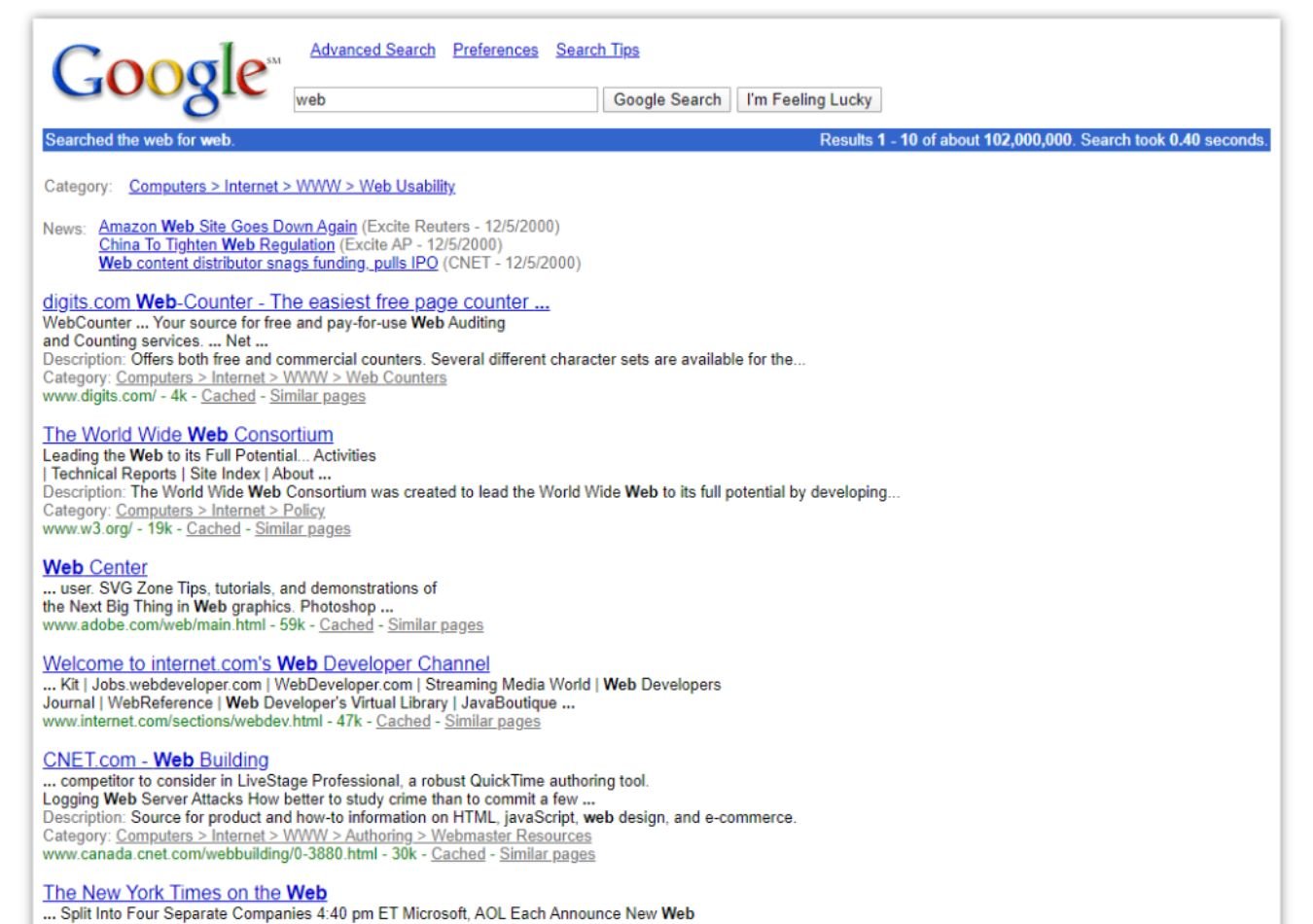This screenshot has height=924, width=1313.
Task: Open 'China To Tighten Web Regulation' news
Action: click(x=217, y=244)
